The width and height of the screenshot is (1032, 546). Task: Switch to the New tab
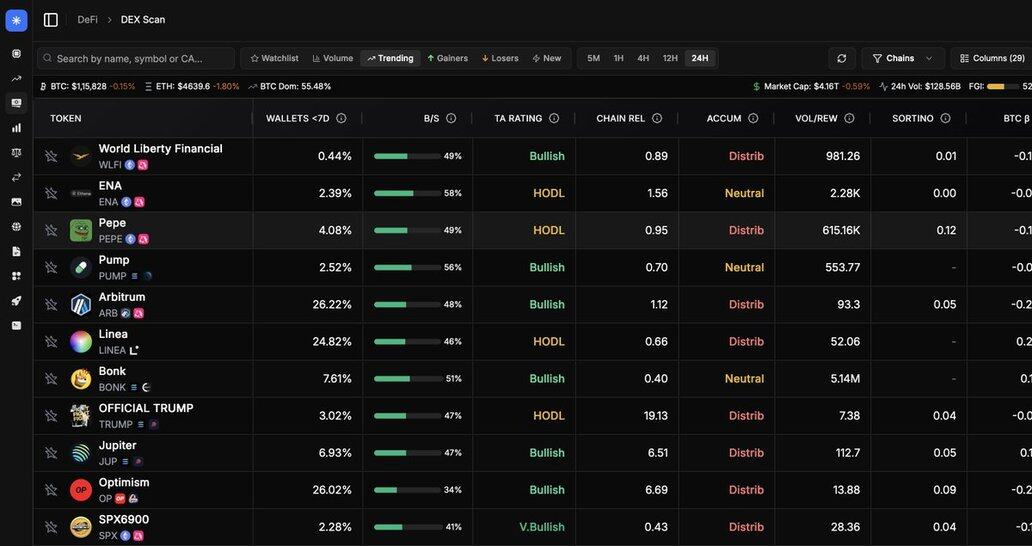coord(547,59)
